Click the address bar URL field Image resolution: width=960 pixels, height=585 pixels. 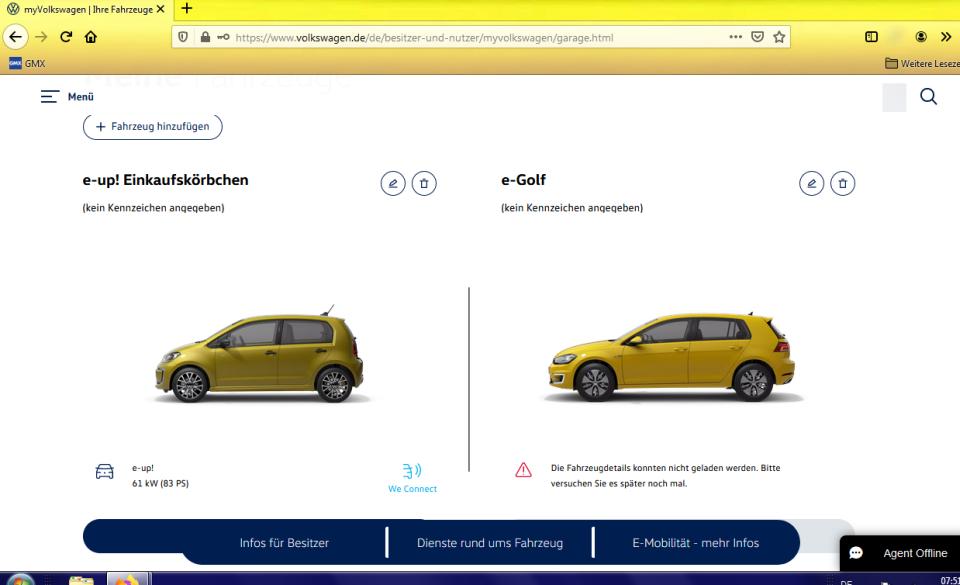pos(479,37)
